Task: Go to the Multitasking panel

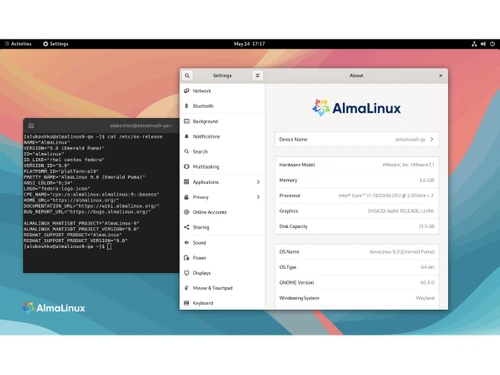Action: pyautogui.click(x=222, y=167)
